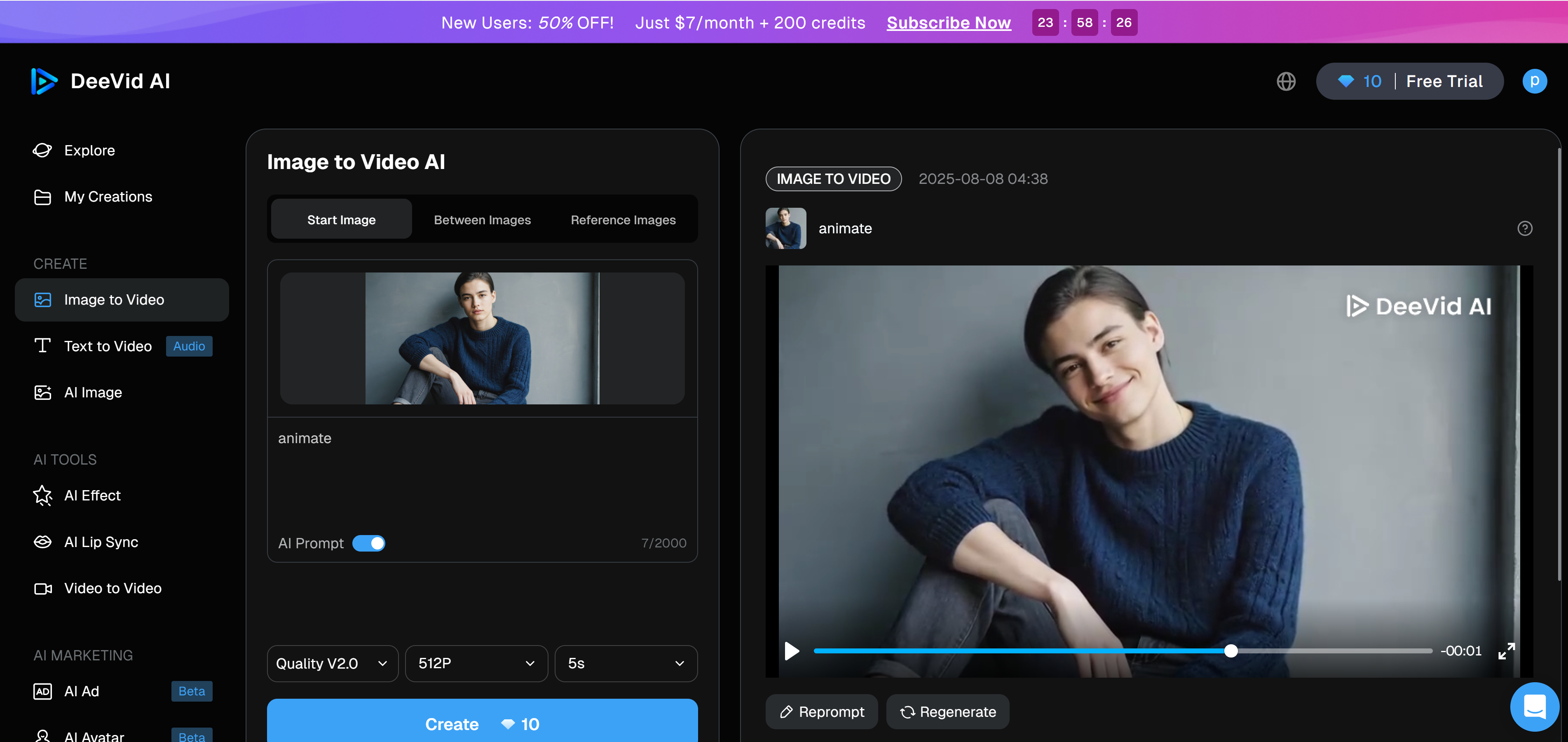The width and height of the screenshot is (1568, 742).
Task: Open the AI Lip Sync tool
Action: tap(101, 542)
